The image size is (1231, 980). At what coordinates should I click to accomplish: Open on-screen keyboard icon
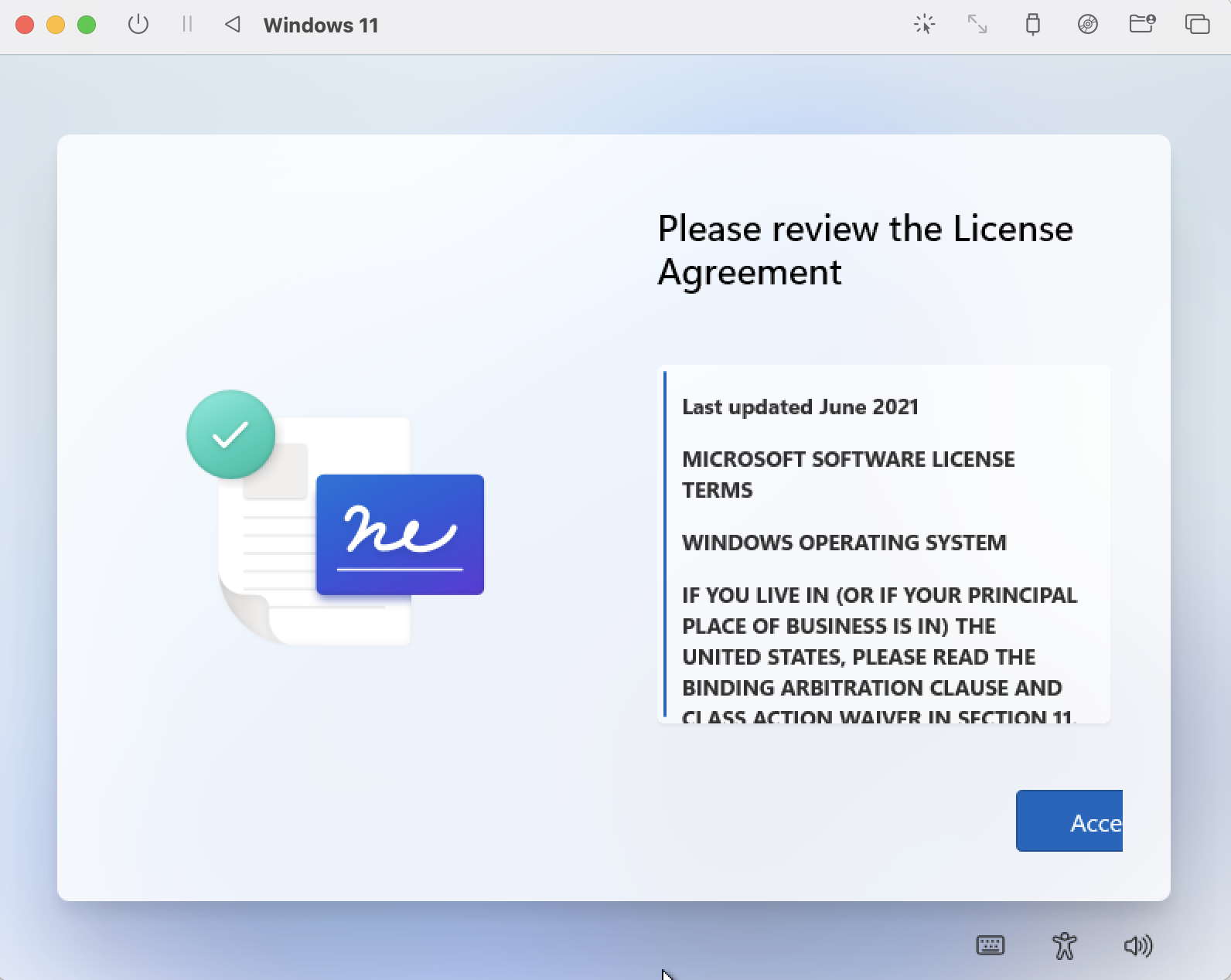(x=991, y=945)
